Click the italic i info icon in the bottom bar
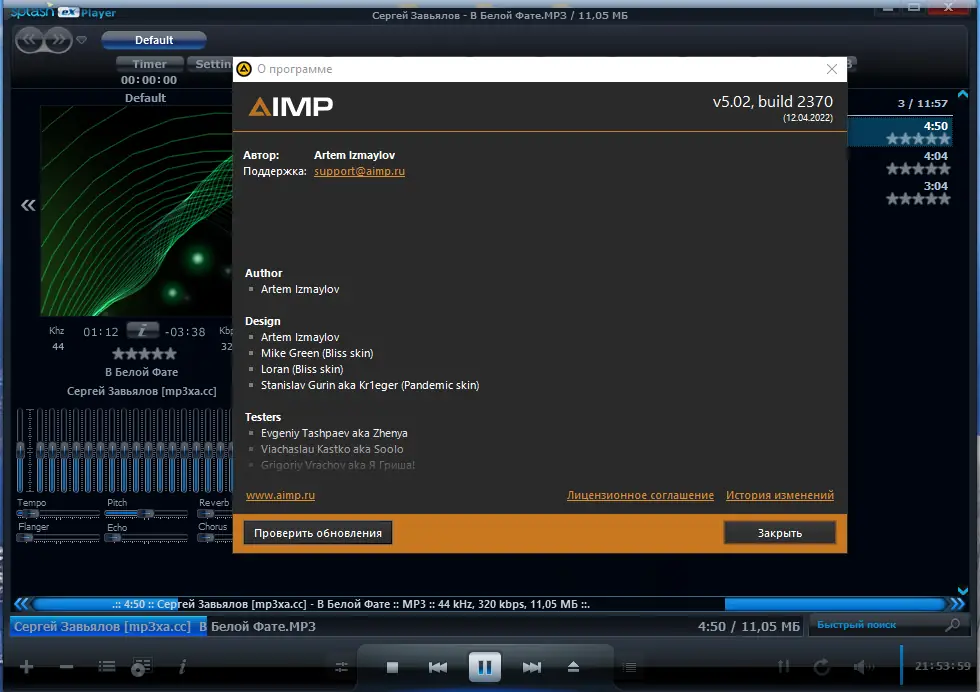980x692 pixels. 182,667
